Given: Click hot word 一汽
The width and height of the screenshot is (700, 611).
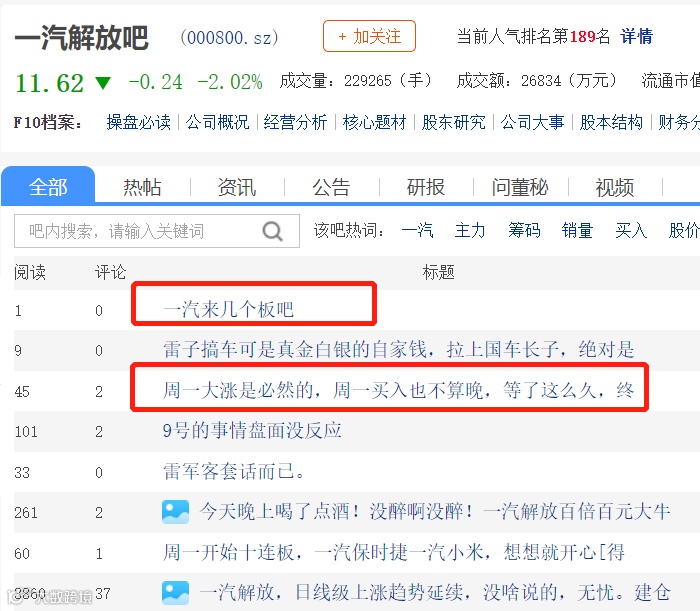Looking at the screenshot, I should [417, 231].
